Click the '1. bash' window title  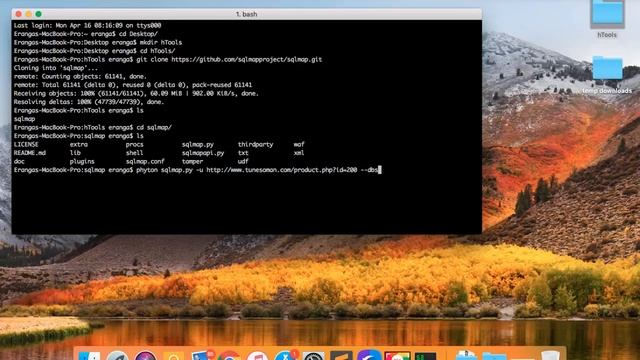(247, 14)
